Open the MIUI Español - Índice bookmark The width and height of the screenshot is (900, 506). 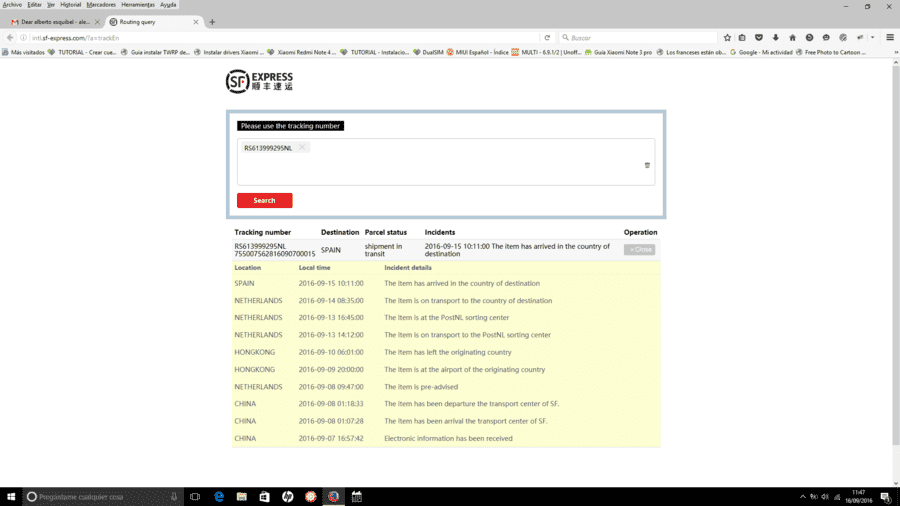click(478, 52)
